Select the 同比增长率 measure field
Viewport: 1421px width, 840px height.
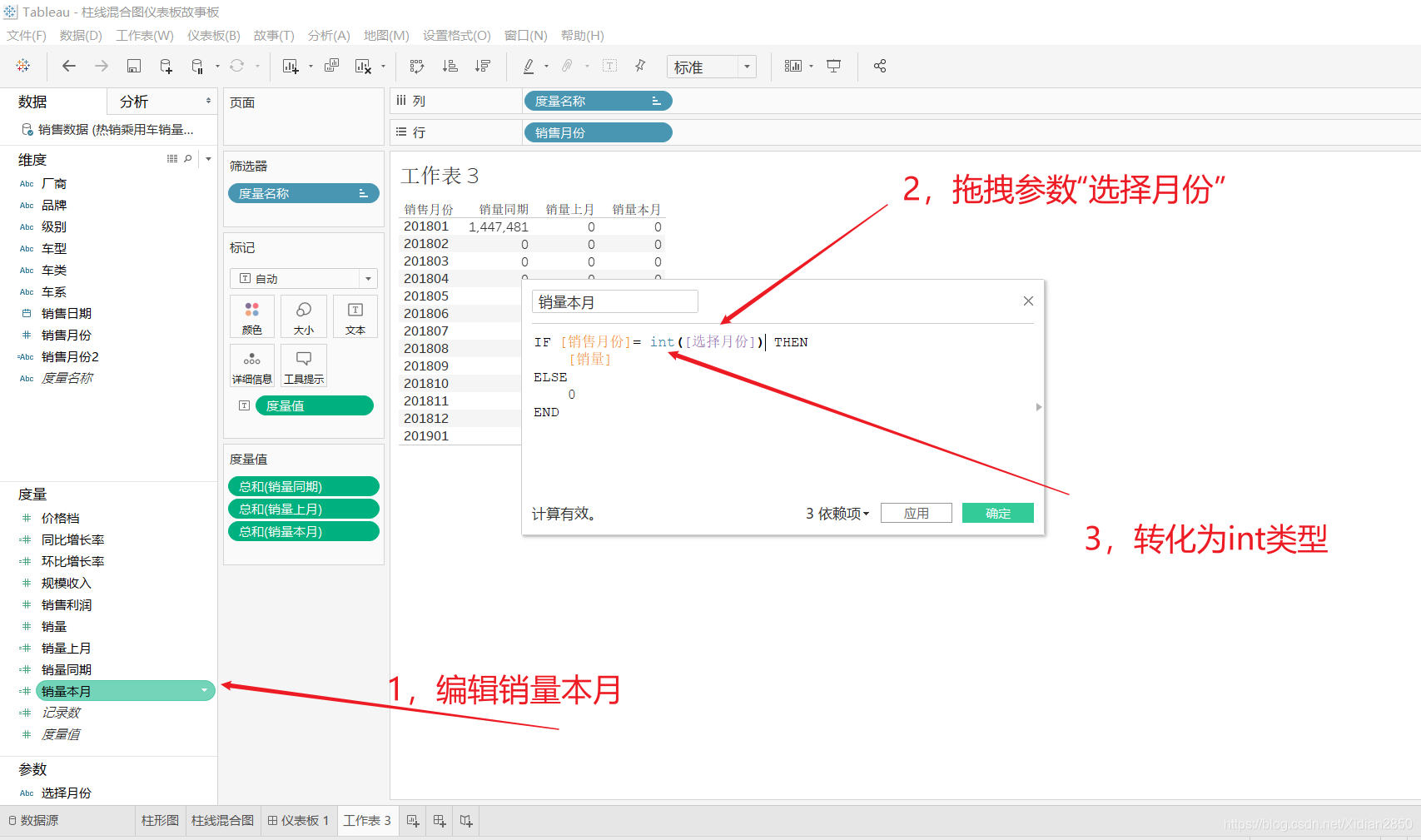pos(72,540)
